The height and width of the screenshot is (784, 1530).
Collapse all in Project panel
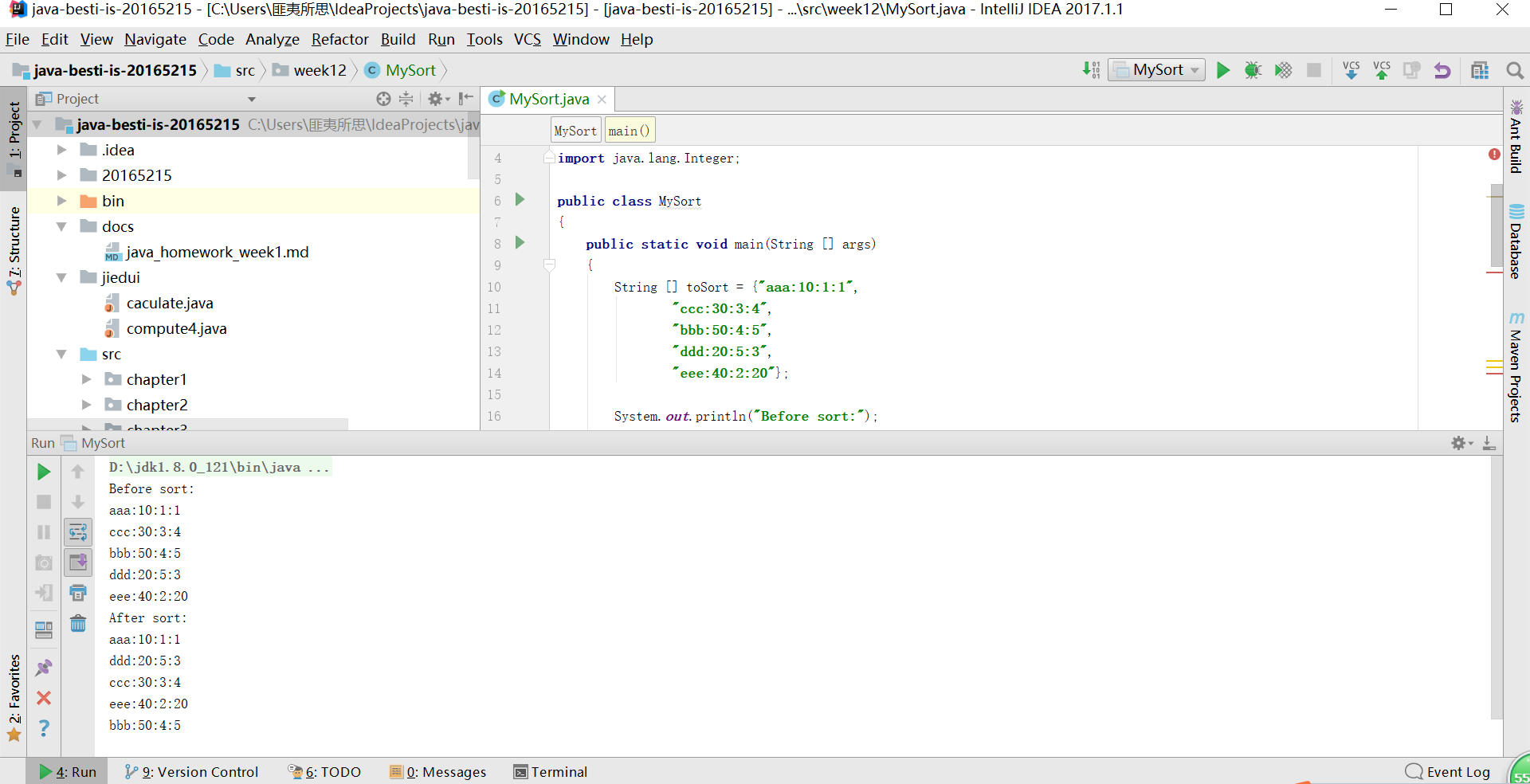click(x=406, y=99)
